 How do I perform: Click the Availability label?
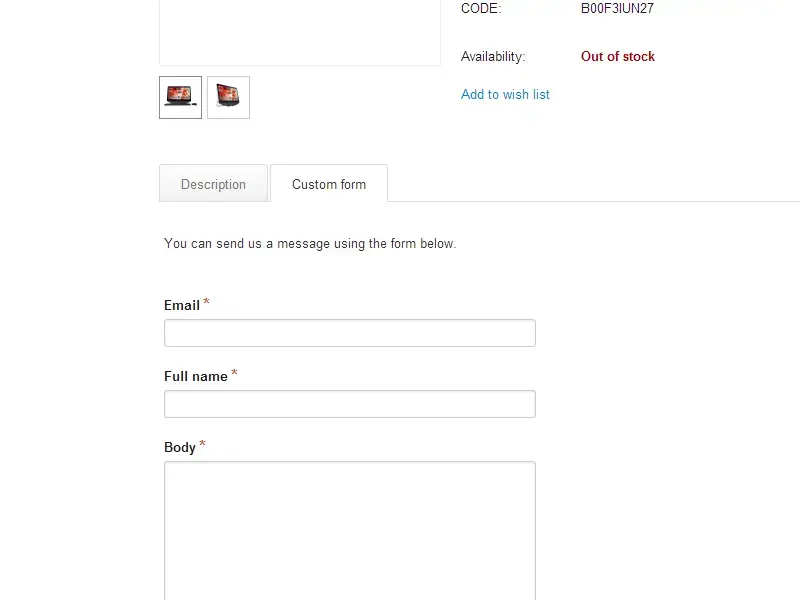[x=493, y=57]
